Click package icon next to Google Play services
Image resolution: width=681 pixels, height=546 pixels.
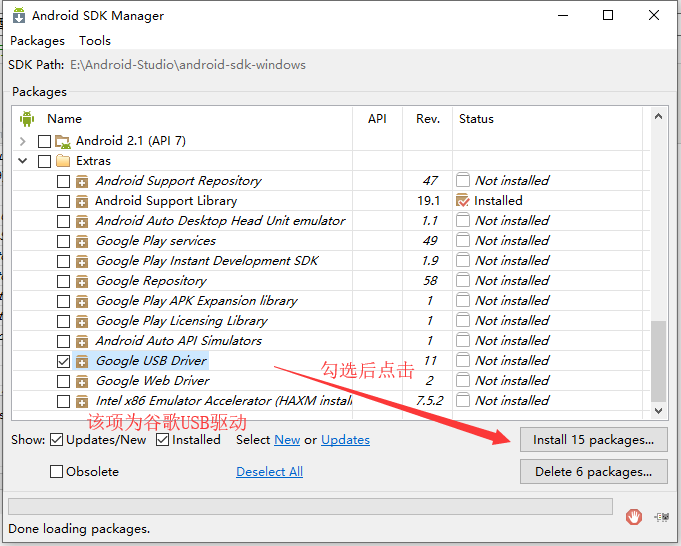pyautogui.click(x=82, y=241)
